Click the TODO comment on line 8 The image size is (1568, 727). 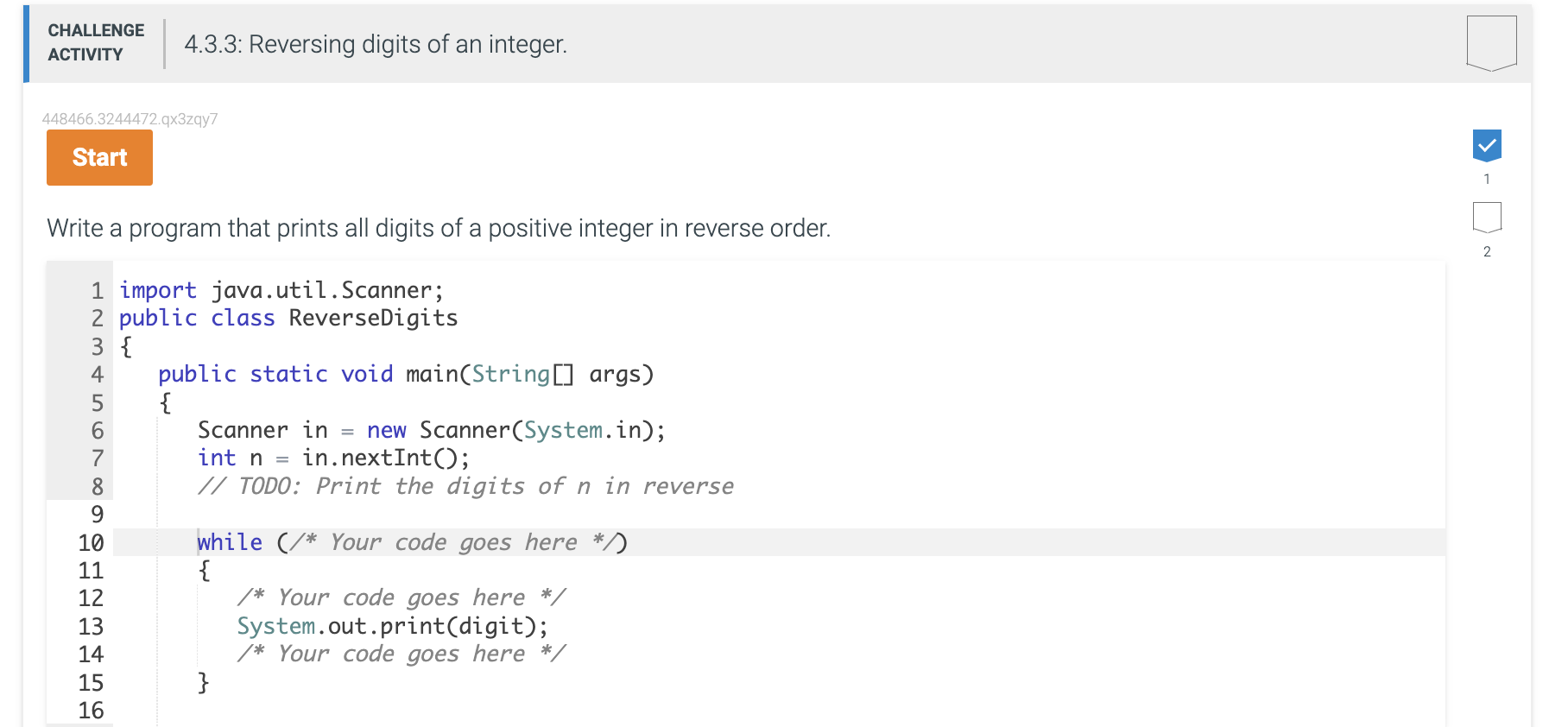[465, 486]
